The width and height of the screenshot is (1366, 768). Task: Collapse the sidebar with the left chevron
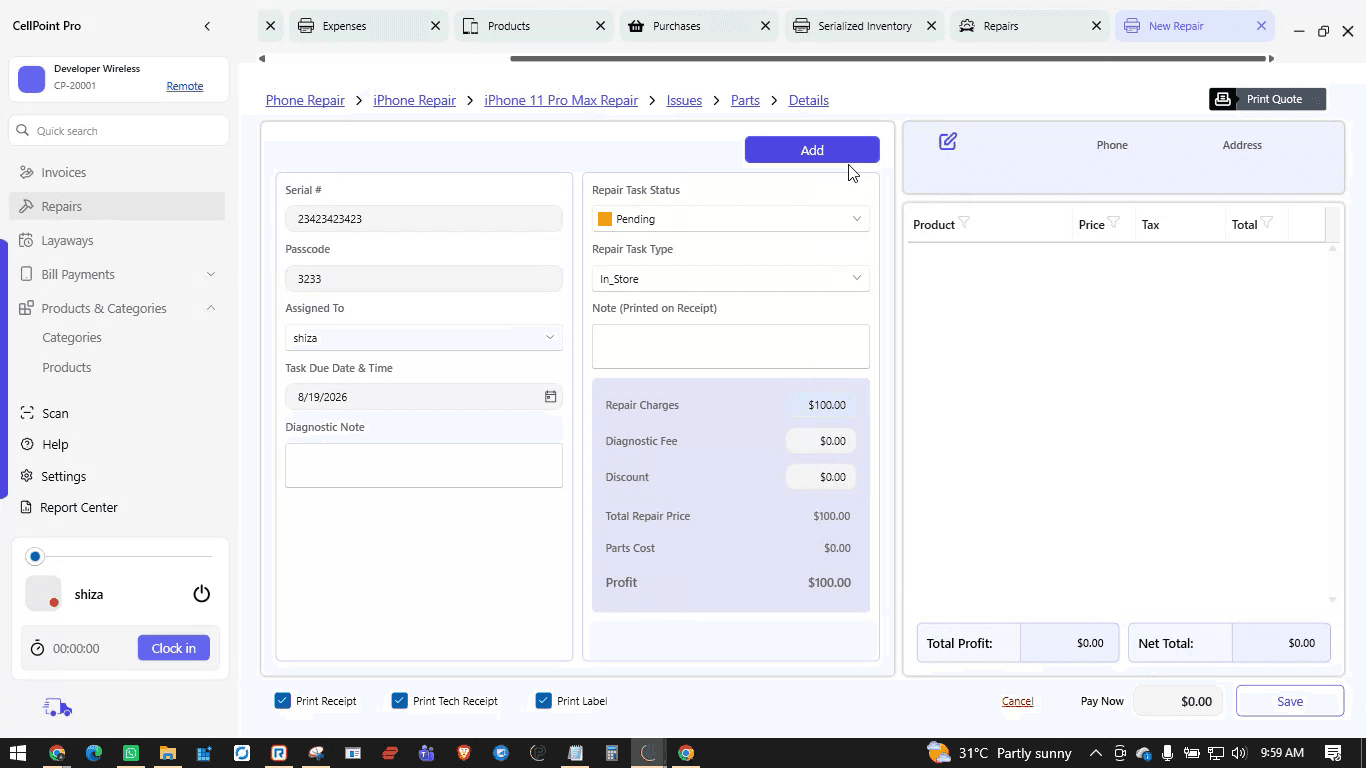click(207, 26)
